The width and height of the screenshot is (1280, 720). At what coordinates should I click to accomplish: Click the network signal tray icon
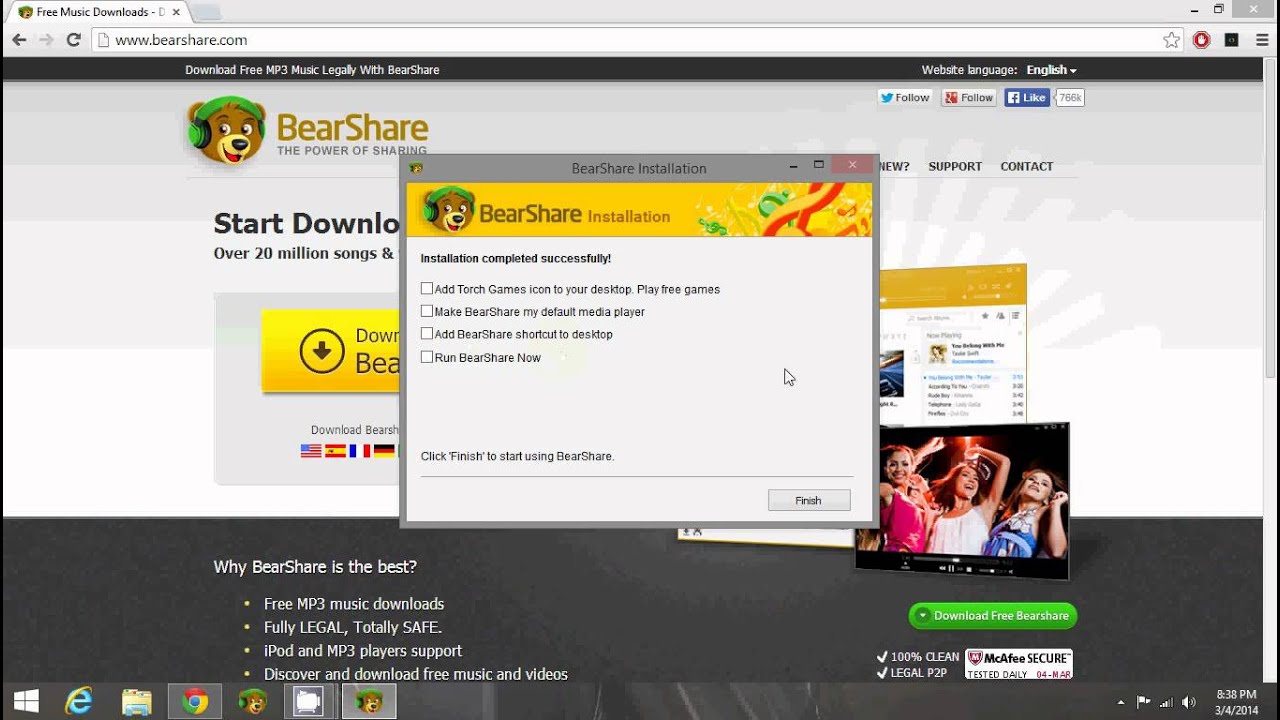[x=1166, y=702]
